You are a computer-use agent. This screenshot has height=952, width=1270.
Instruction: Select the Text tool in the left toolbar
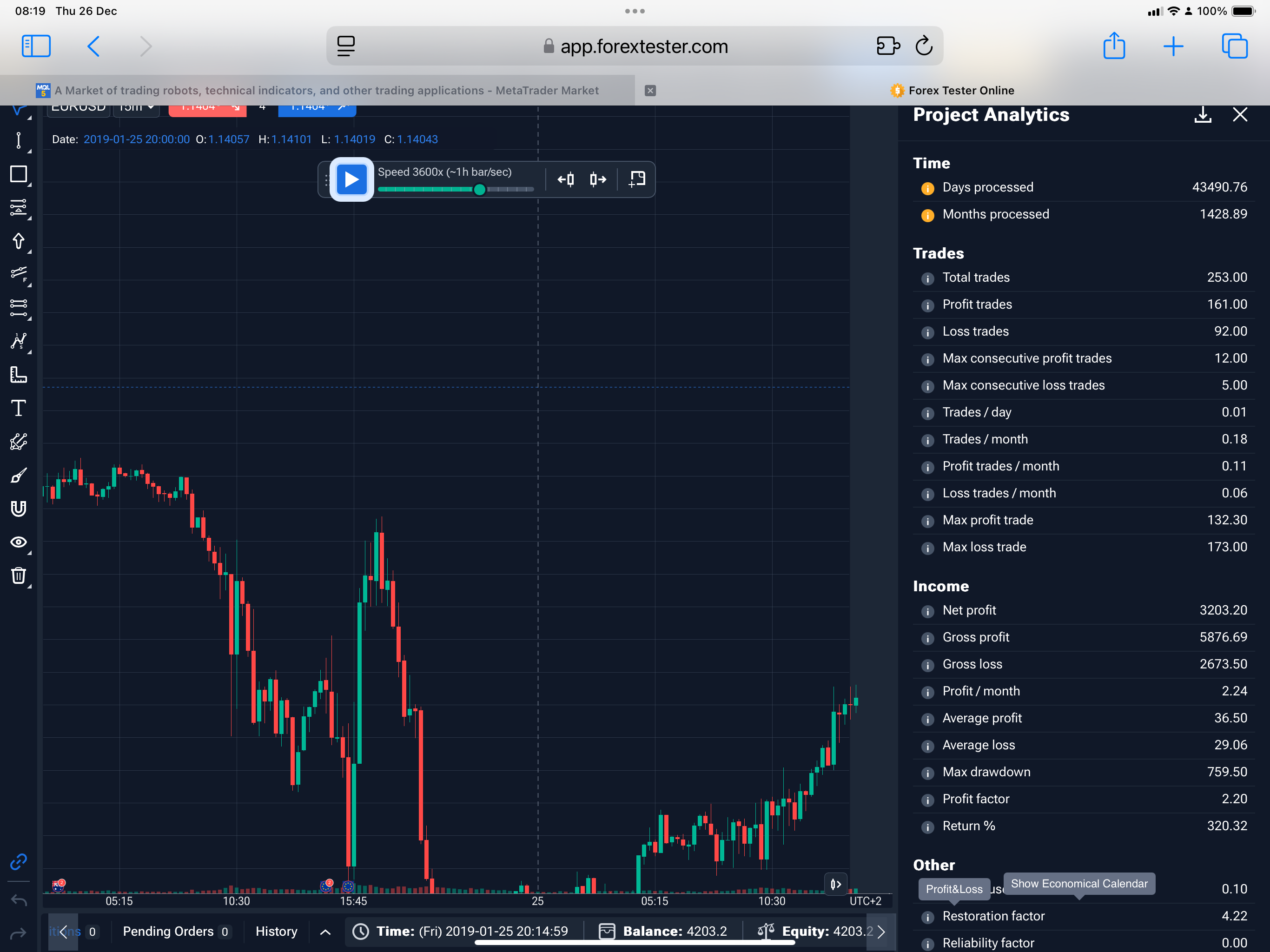point(19,408)
